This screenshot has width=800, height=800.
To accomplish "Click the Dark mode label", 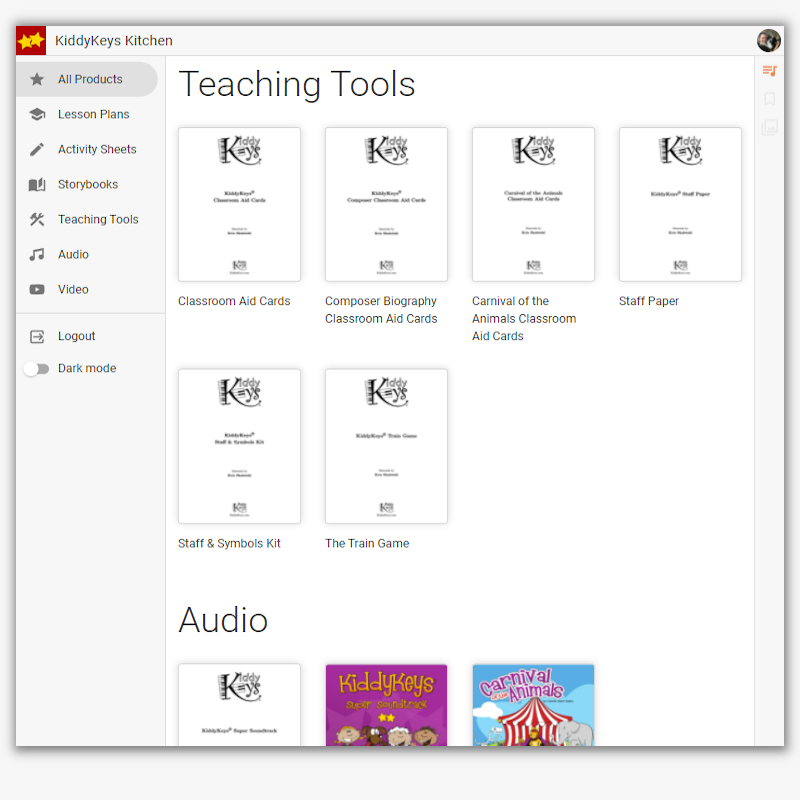I will point(87,368).
